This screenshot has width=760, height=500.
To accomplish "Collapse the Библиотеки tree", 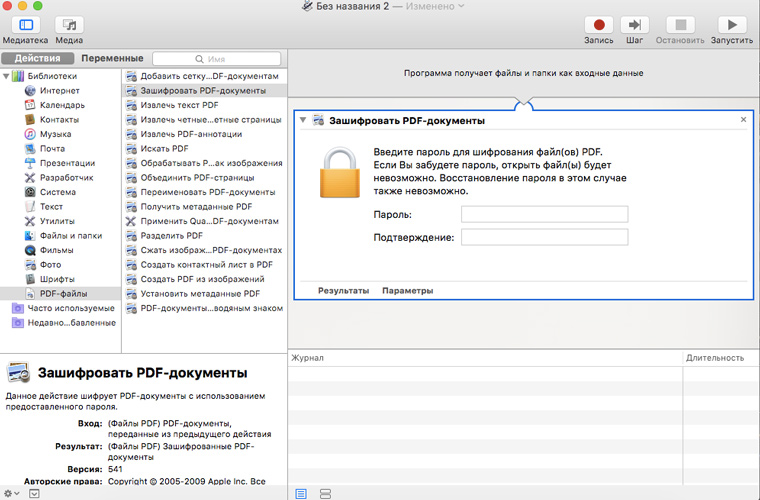I will click(6, 76).
